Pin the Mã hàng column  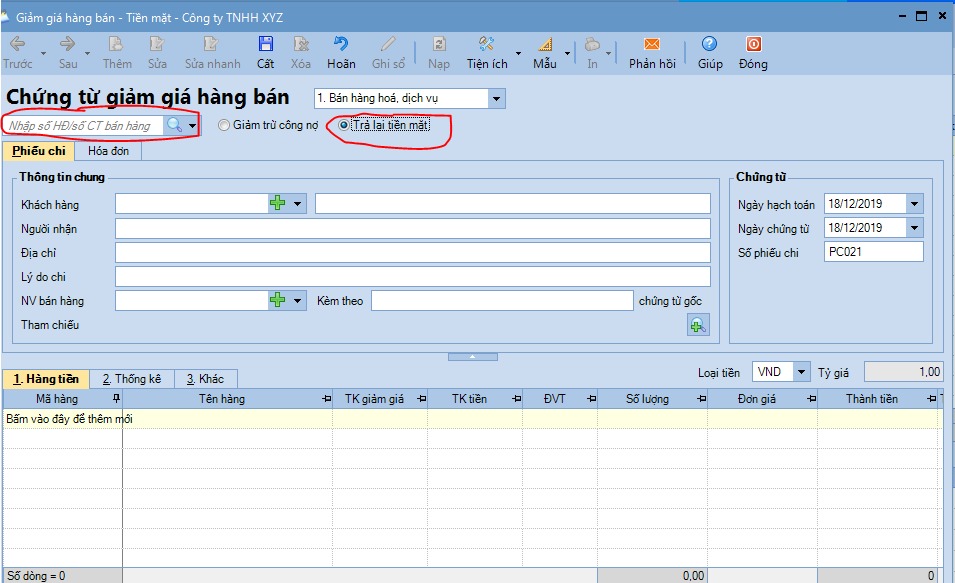pyautogui.click(x=116, y=398)
